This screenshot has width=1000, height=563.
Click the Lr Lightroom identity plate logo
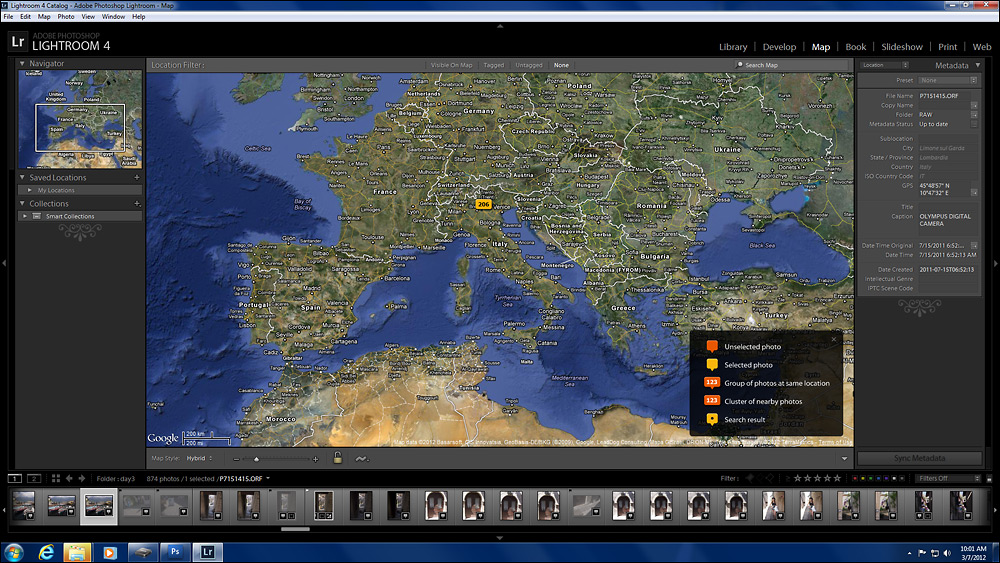[18, 42]
